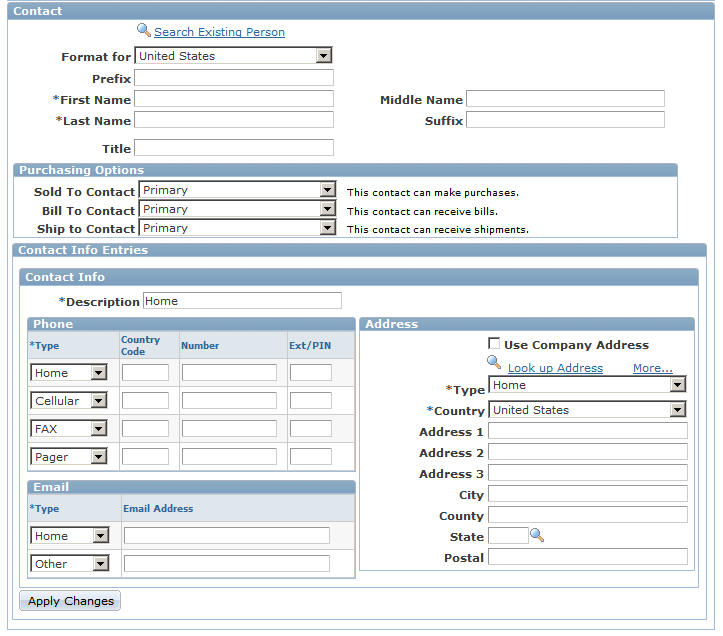Click the Prefix input field

(x=234, y=78)
